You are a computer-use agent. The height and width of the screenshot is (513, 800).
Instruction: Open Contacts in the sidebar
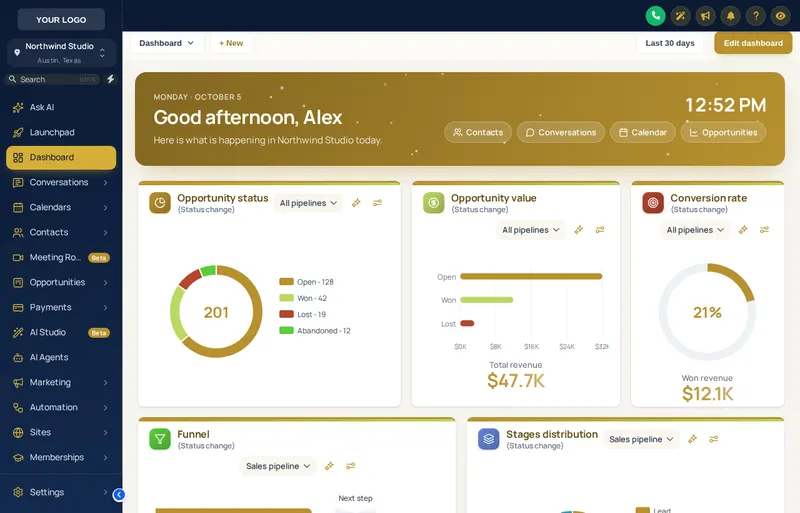click(61, 232)
